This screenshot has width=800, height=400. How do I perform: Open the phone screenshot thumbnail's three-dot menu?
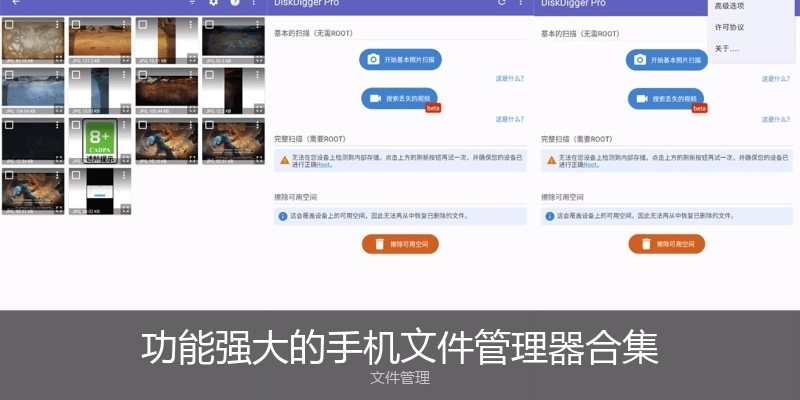[124, 174]
